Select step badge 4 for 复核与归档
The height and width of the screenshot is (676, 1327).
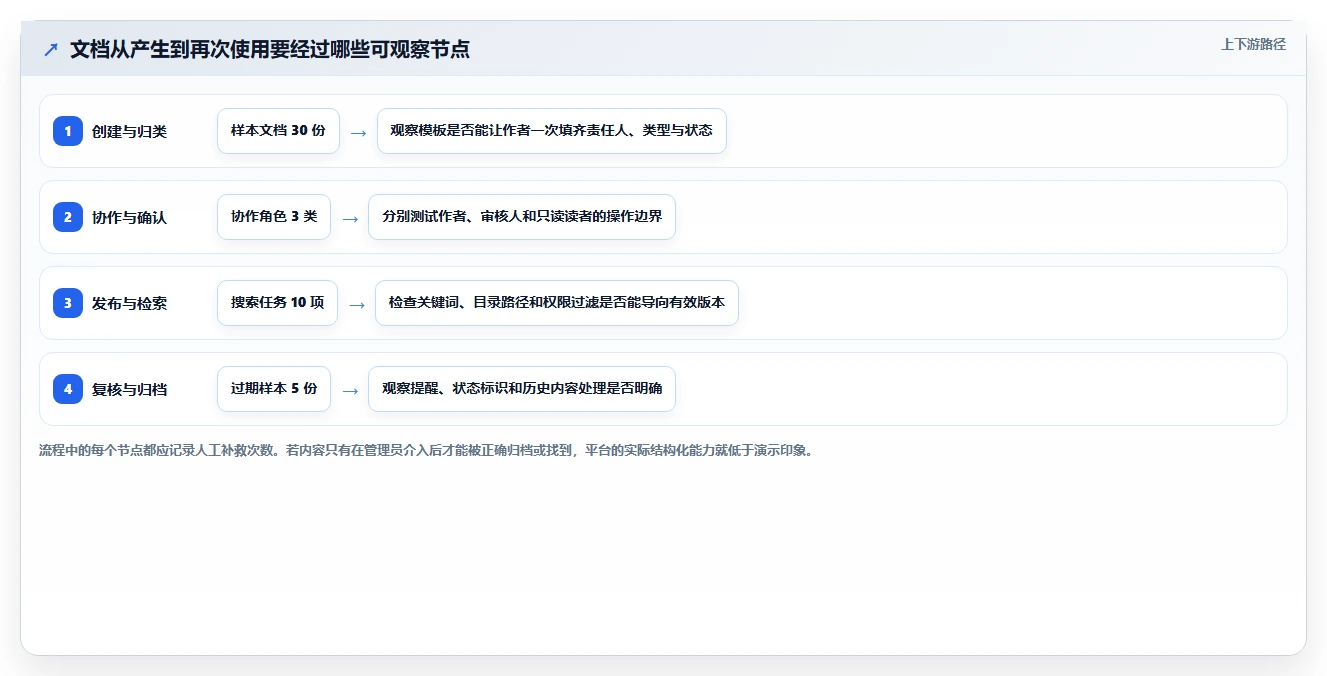68,389
